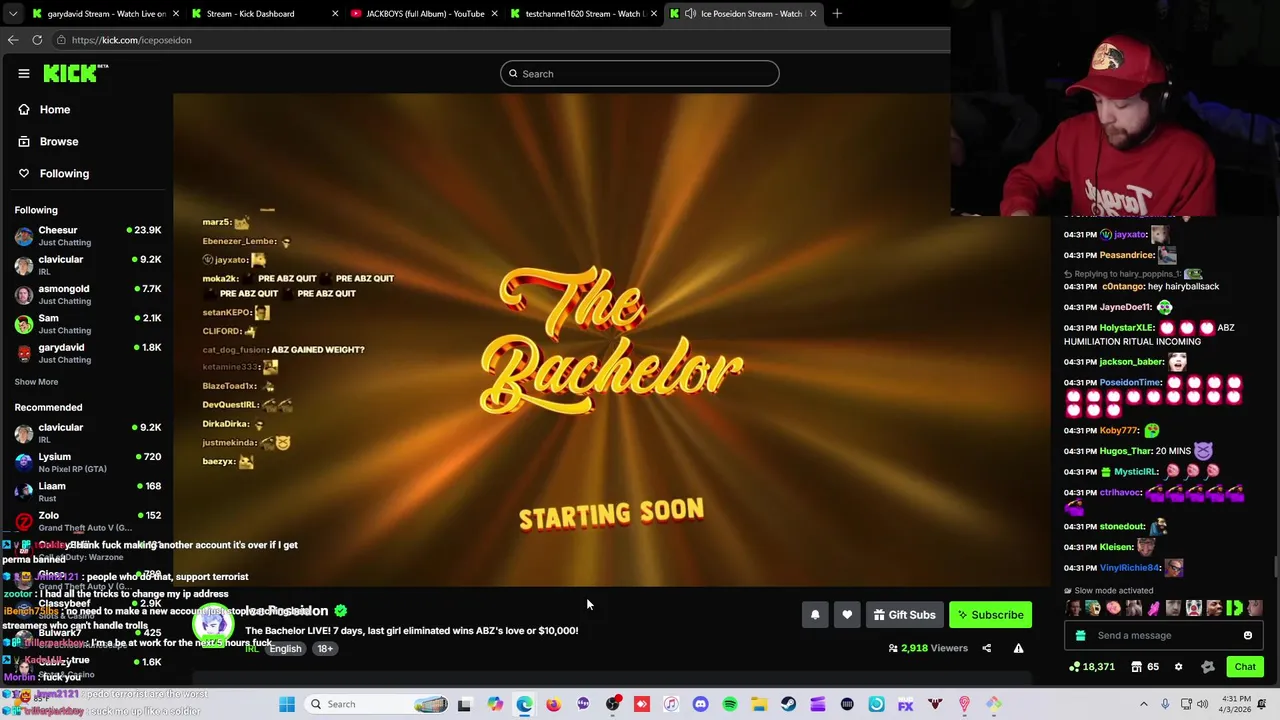1280x720 pixels.
Task: Click the tray microphone icon
Action: (x=1165, y=704)
